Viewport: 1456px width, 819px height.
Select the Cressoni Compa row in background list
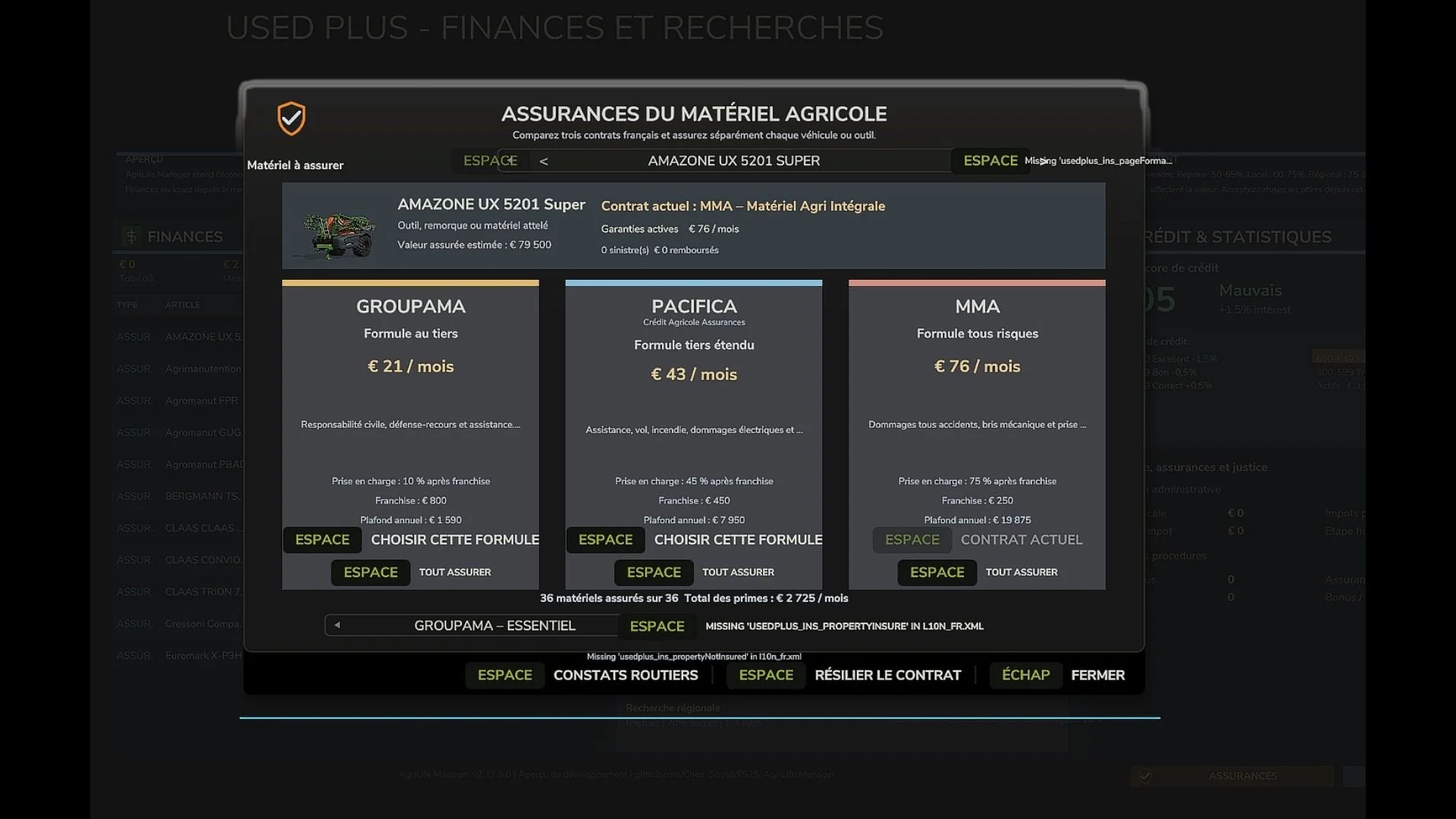[180, 623]
